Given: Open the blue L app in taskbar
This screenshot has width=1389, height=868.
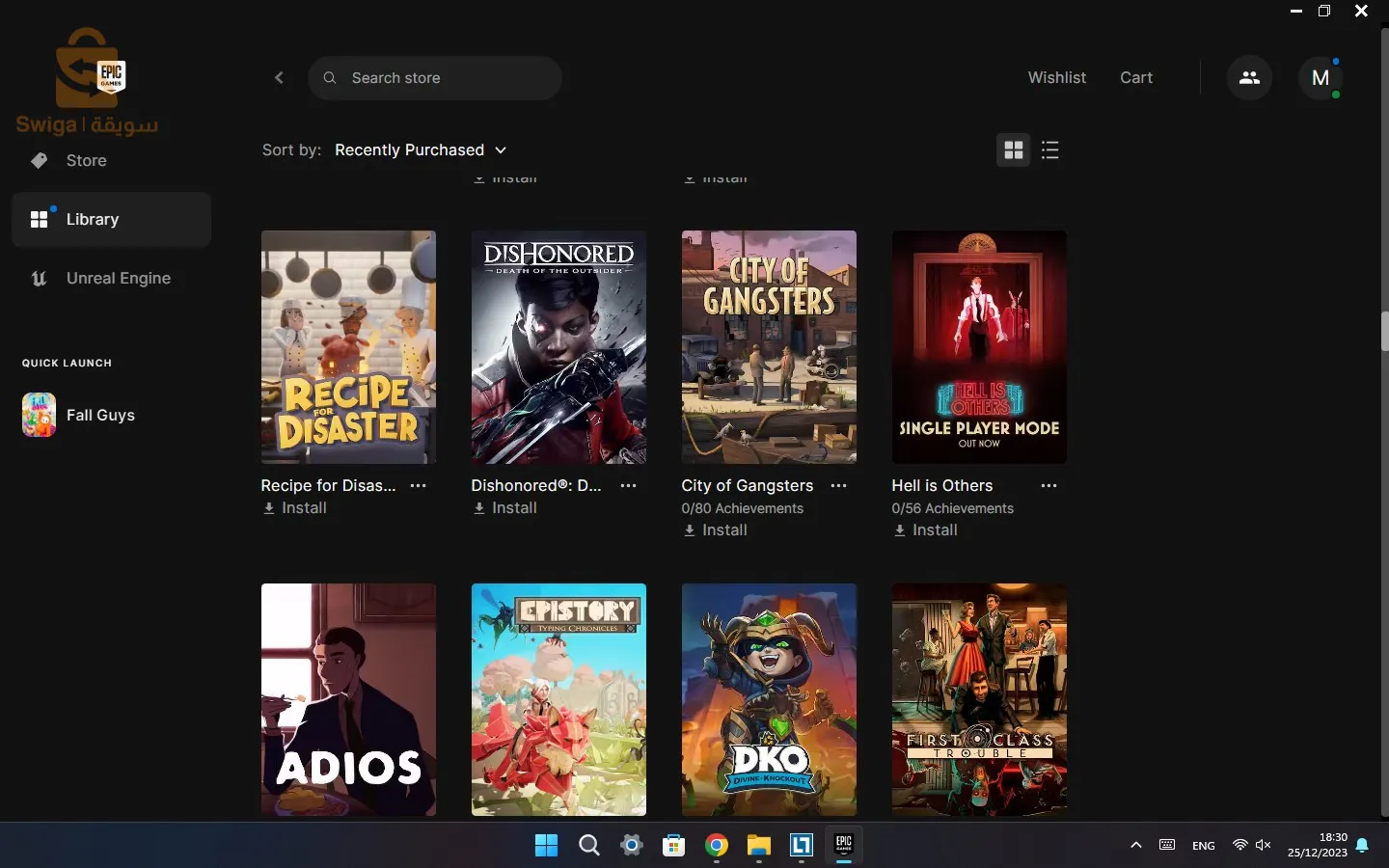Looking at the screenshot, I should (802, 846).
